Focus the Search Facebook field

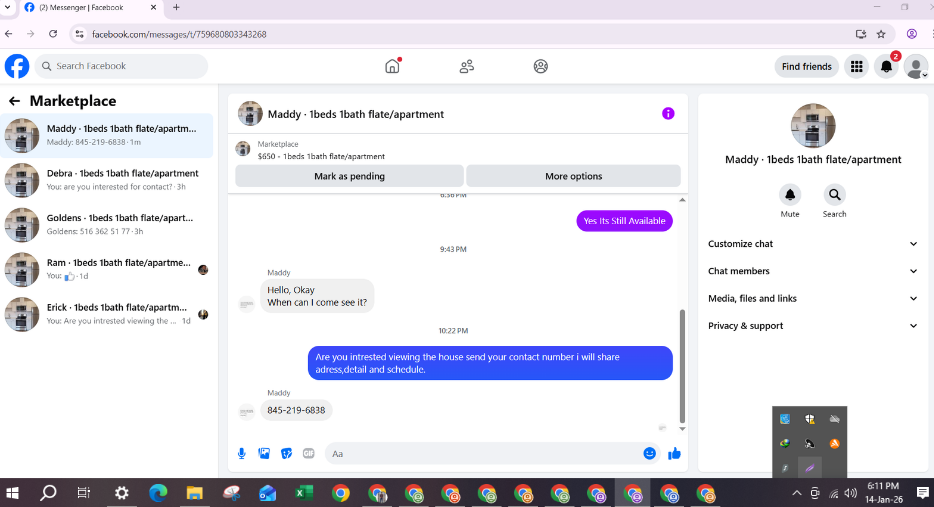[122, 66]
